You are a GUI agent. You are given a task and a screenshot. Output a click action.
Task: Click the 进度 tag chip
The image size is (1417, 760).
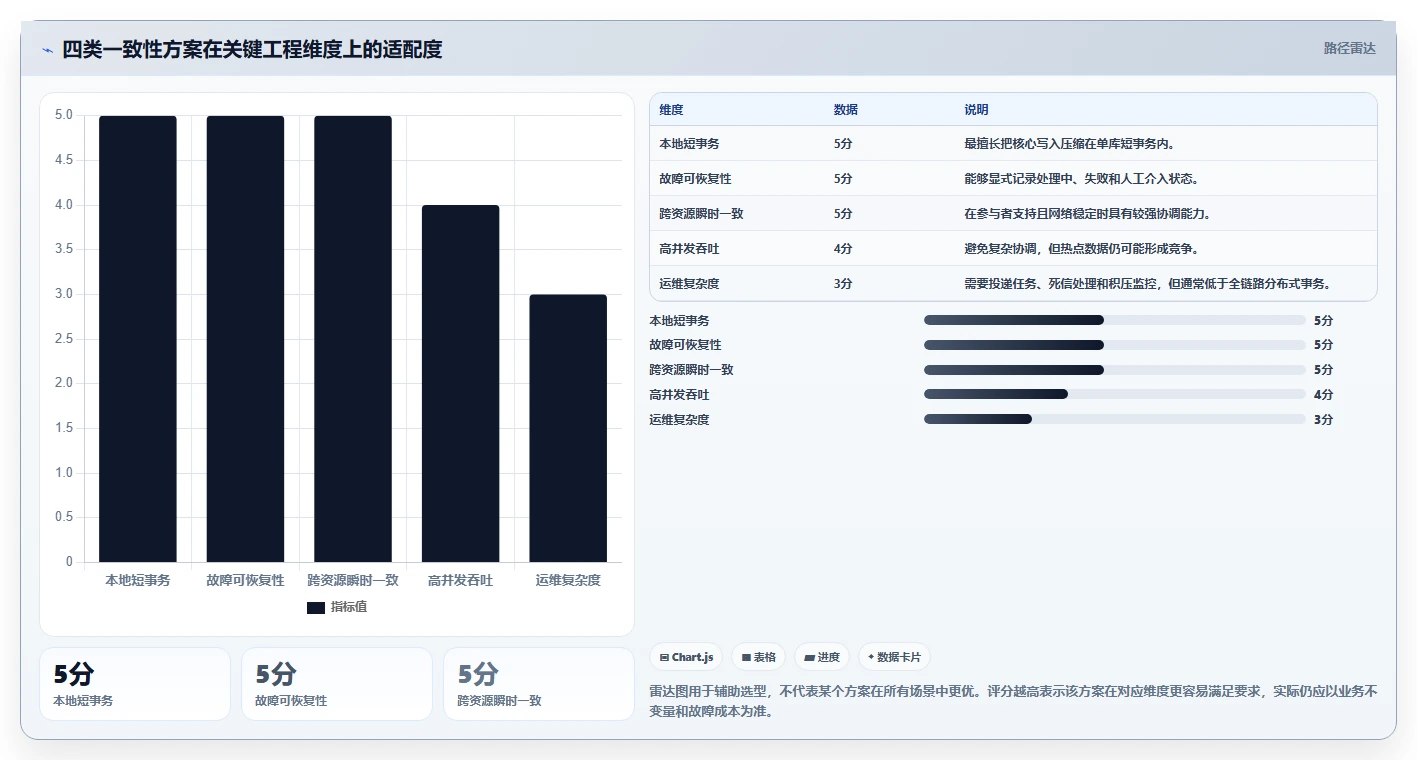822,657
